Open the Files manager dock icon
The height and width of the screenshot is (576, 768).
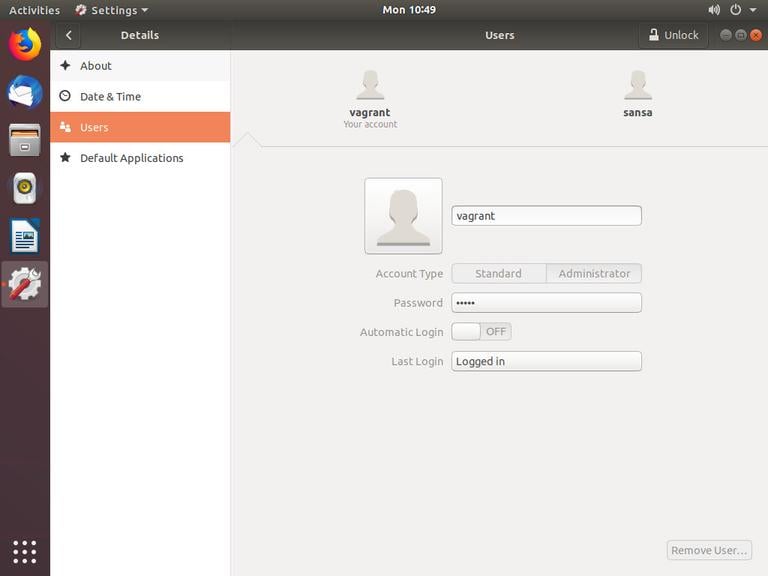click(25, 140)
